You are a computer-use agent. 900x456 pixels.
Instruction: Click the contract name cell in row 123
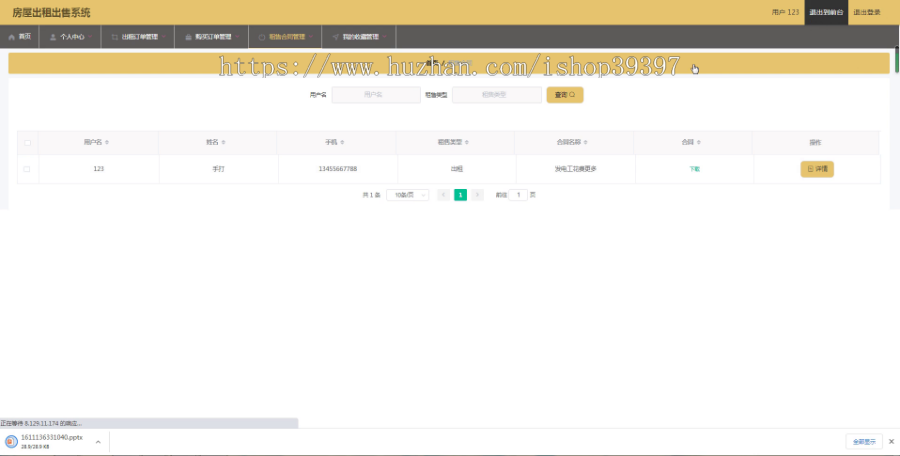[575, 169]
